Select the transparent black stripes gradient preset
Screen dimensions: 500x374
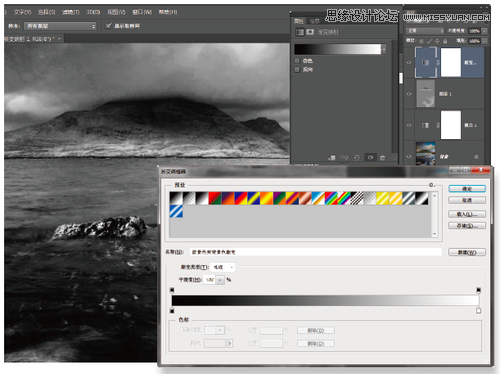click(357, 198)
